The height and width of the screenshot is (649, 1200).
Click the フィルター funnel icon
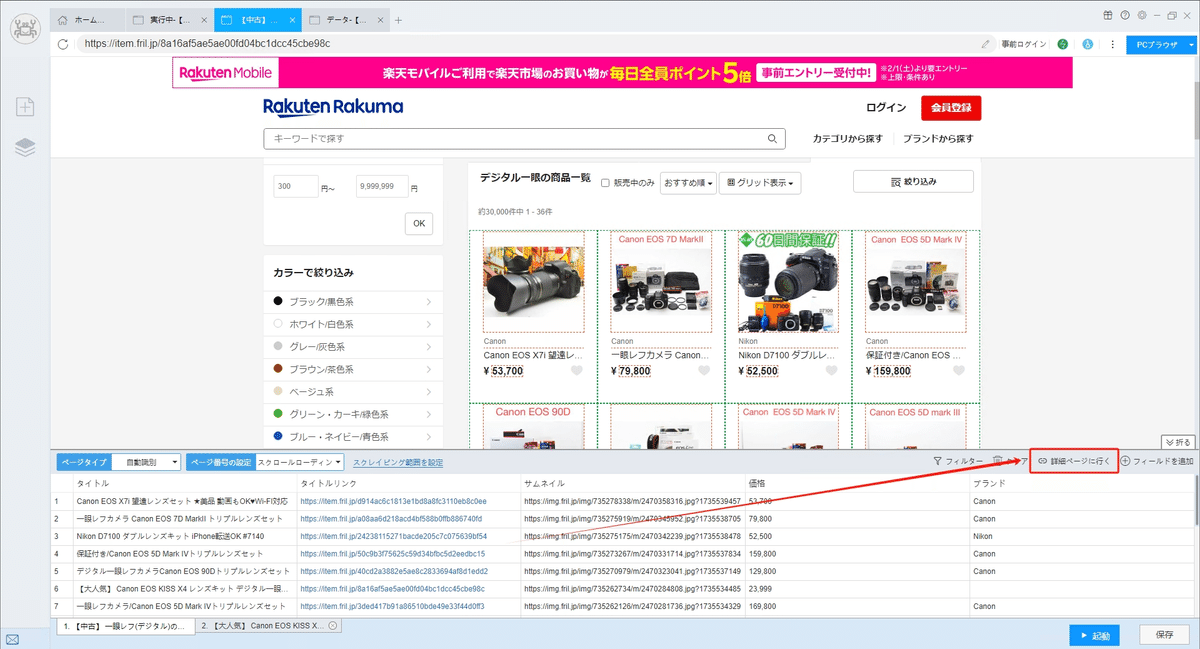[937, 461]
